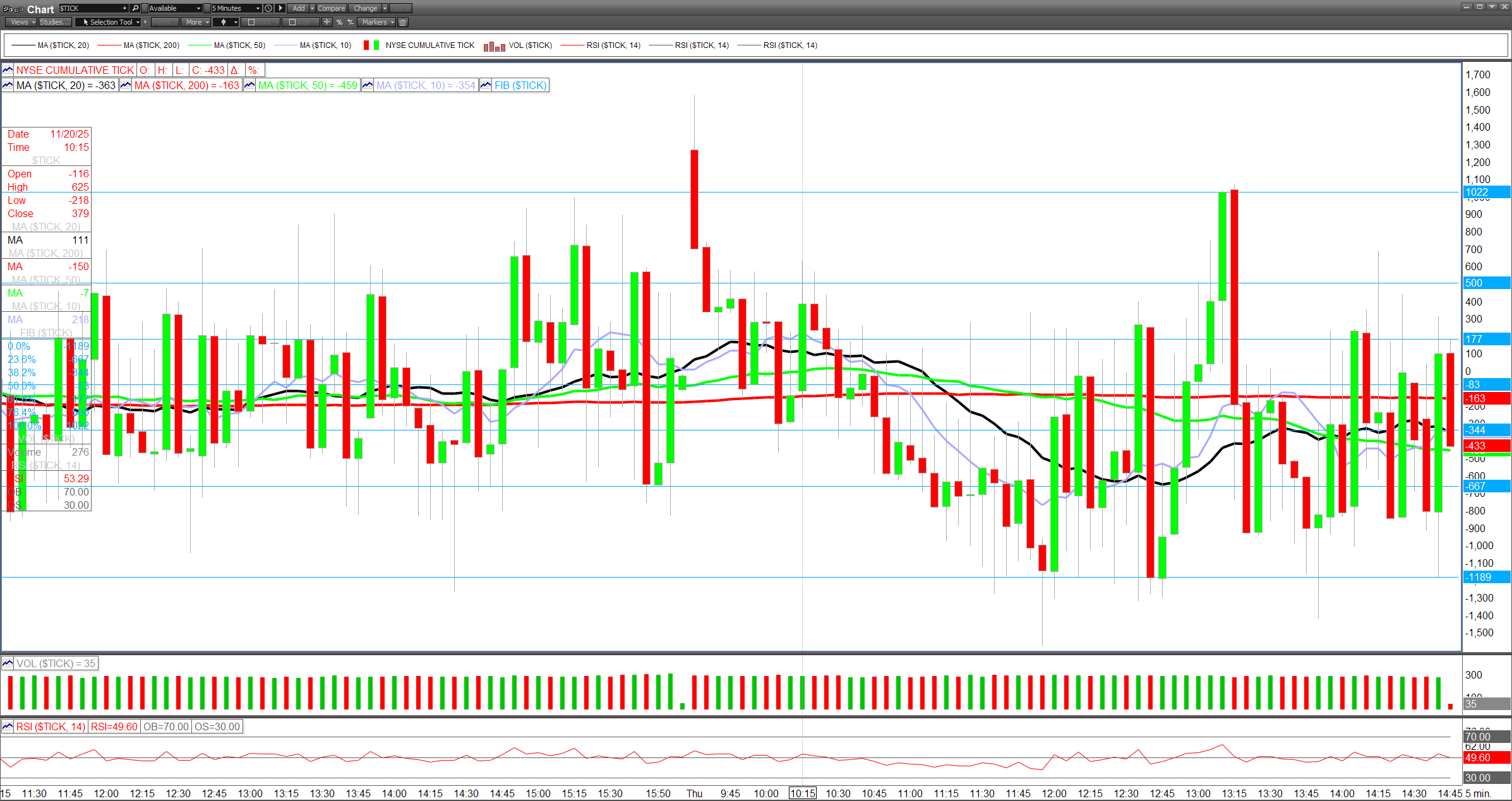Click the symbol search magnifier icon
The width and height of the screenshot is (1512, 801).
coord(135,8)
